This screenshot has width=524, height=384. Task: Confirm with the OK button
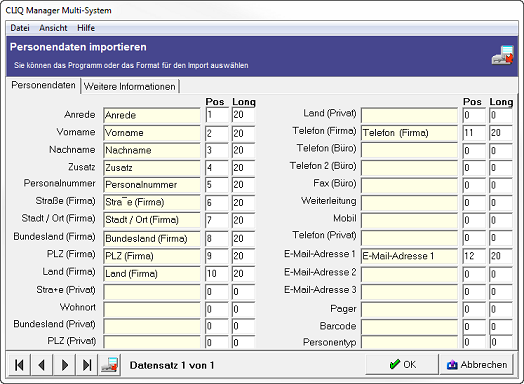point(402,364)
